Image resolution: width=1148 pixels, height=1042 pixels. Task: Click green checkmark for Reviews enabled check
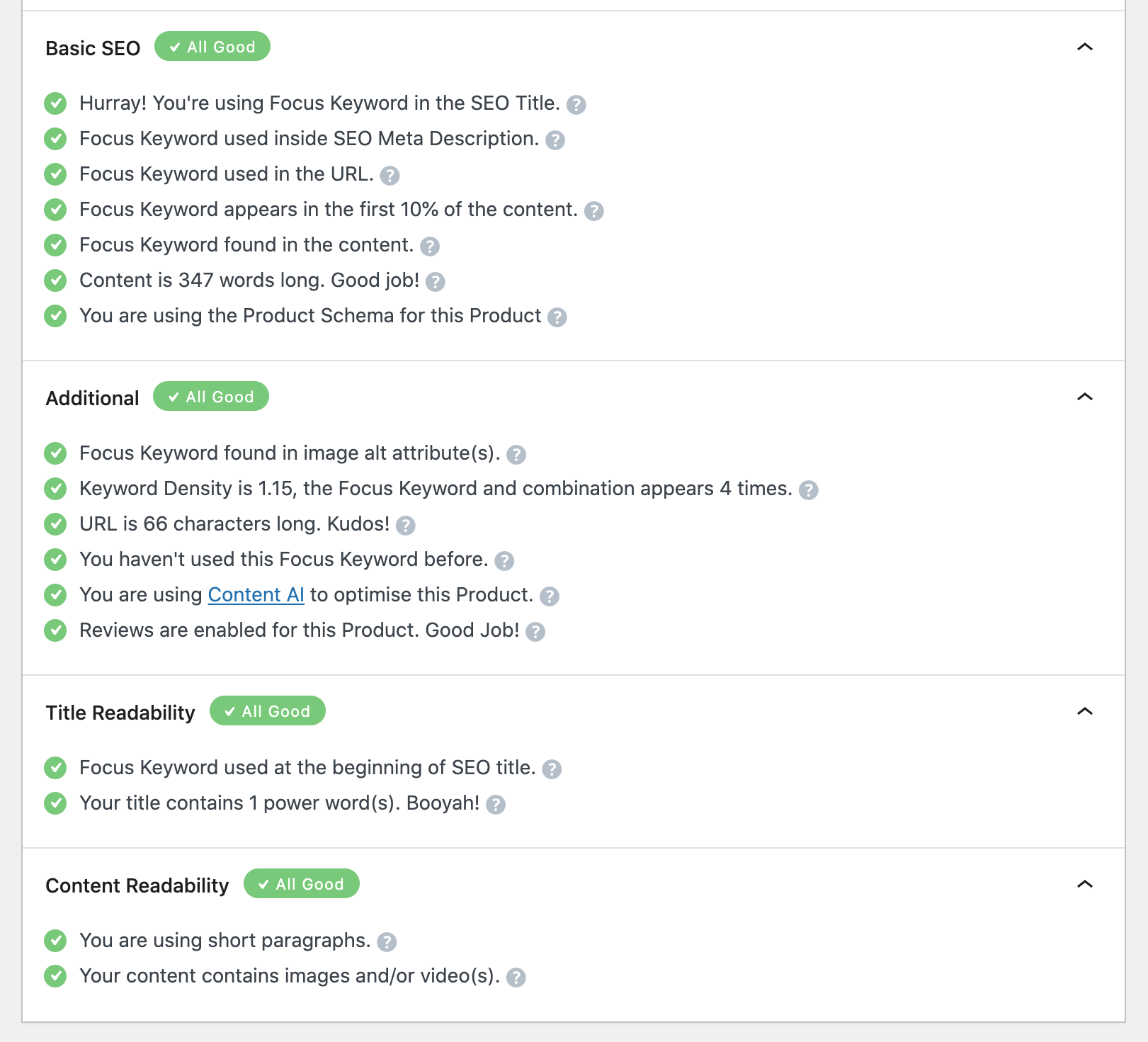[x=55, y=630]
